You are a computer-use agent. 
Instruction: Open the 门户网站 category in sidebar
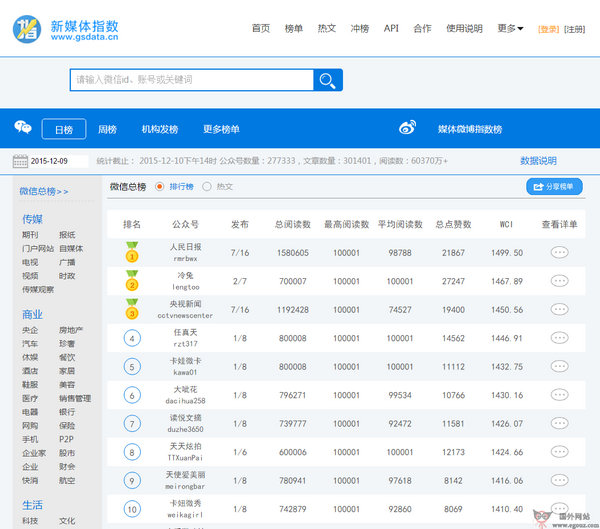38,248
